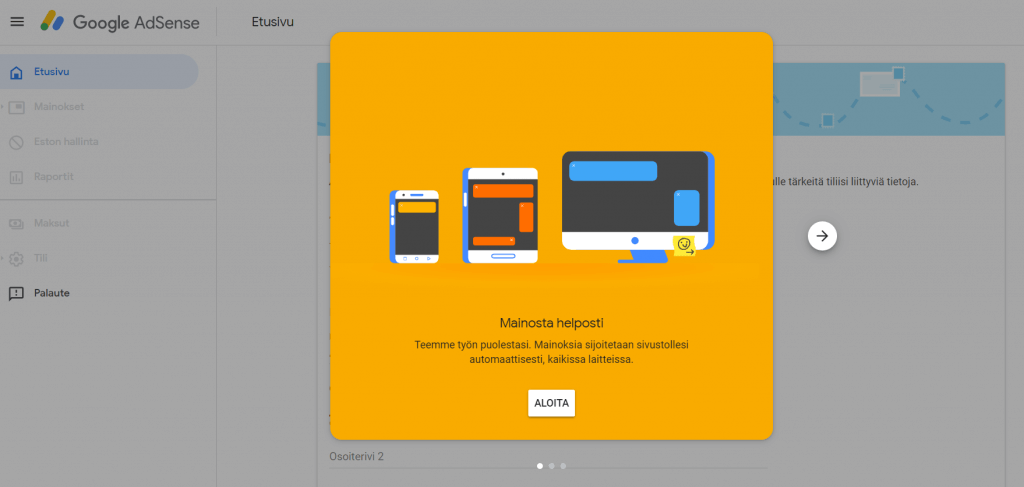Click the Maksut payments icon
Viewport: 1024px width, 487px height.
(x=16, y=223)
